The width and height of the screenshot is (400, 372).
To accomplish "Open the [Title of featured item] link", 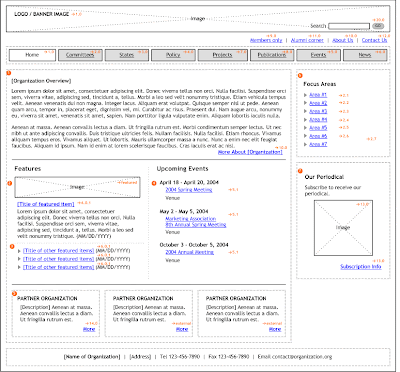I will pos(46,204).
